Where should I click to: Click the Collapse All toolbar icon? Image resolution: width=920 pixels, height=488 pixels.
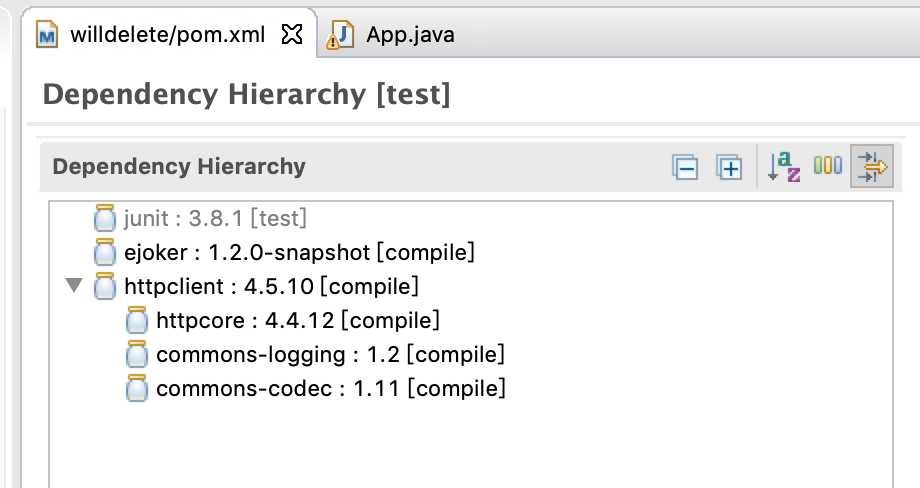pos(685,167)
